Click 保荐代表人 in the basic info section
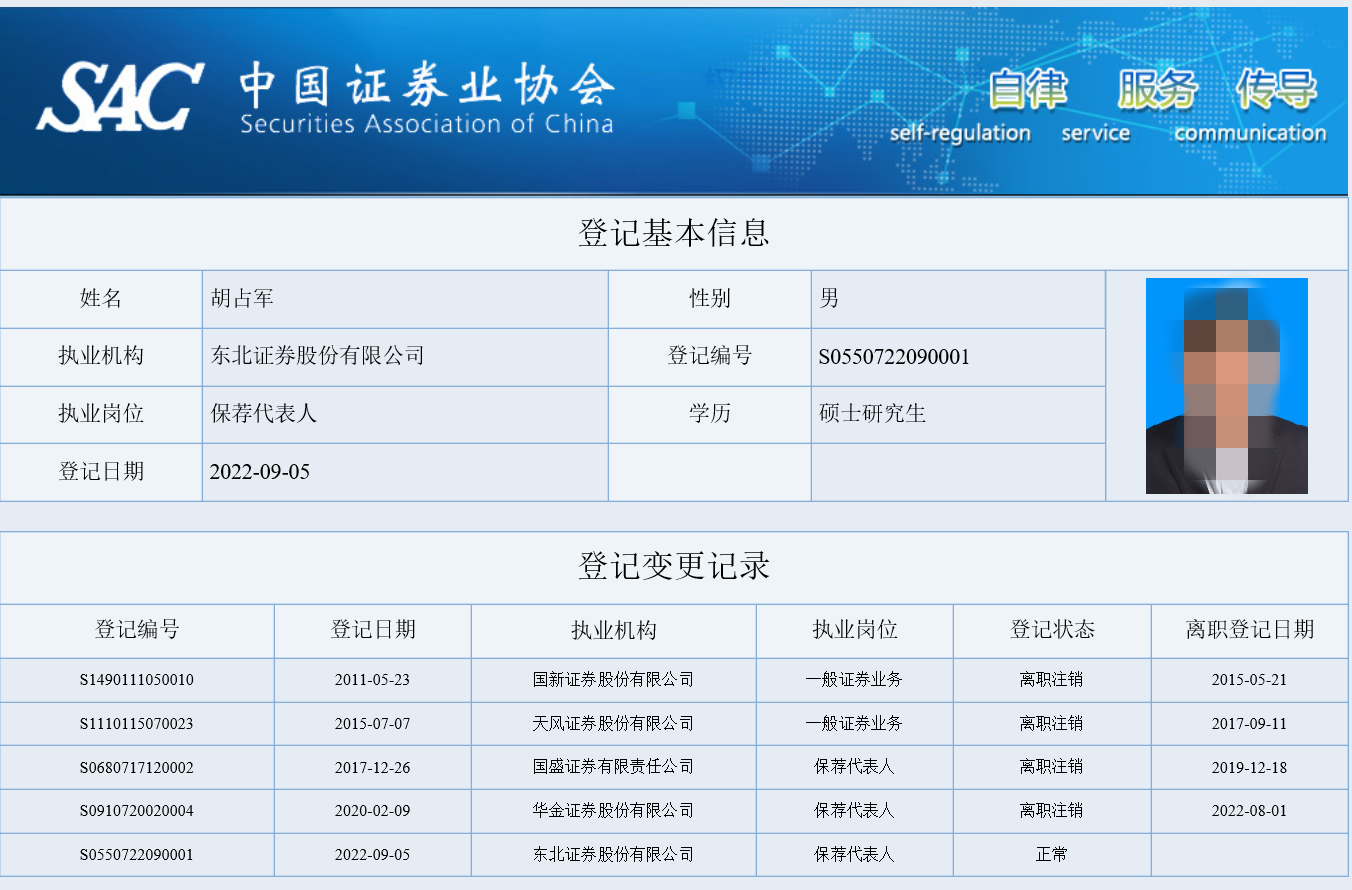1352x890 pixels. pyautogui.click(x=263, y=413)
